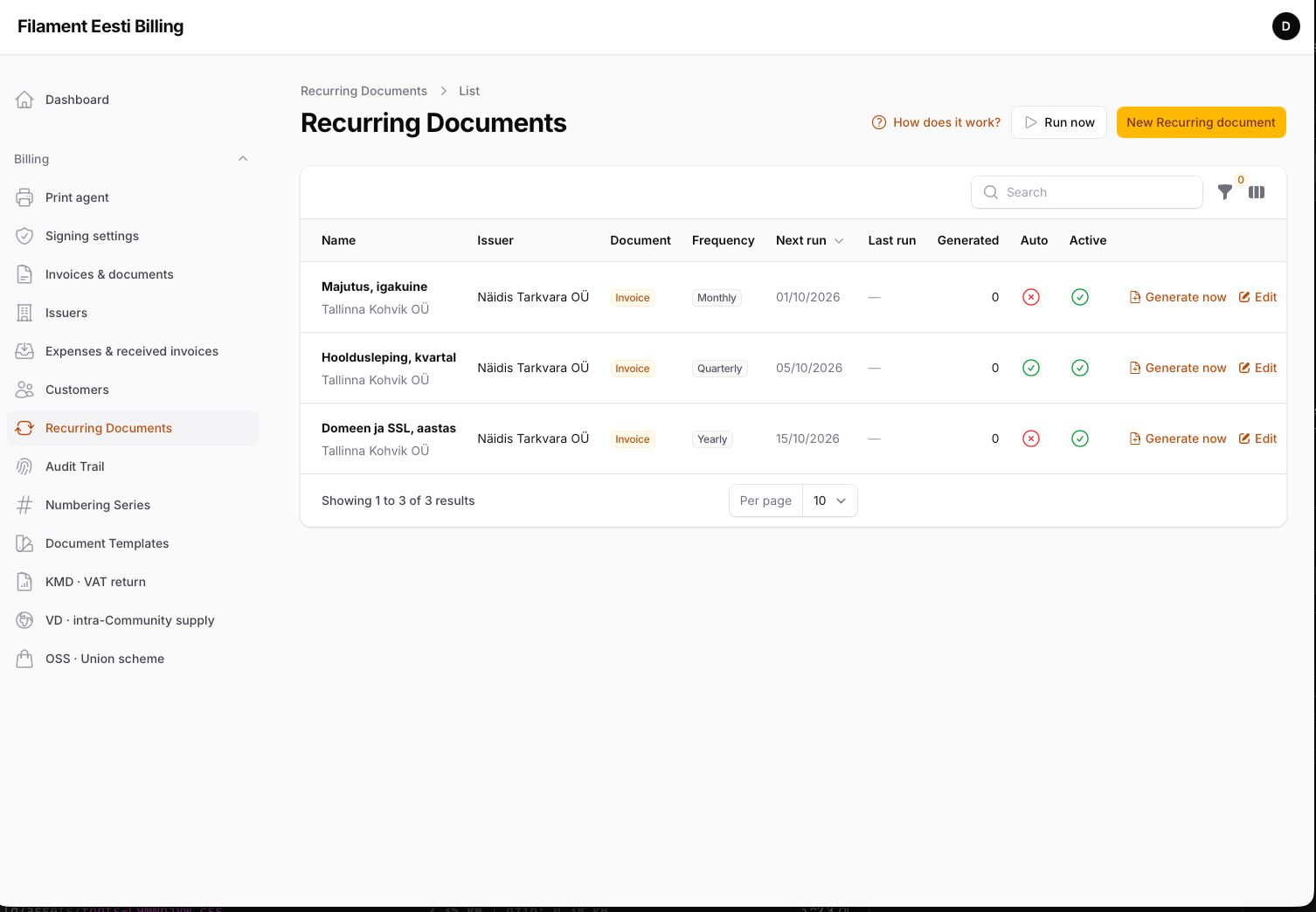
Task: Click the 01/10/2026 next run date
Action: (808, 297)
